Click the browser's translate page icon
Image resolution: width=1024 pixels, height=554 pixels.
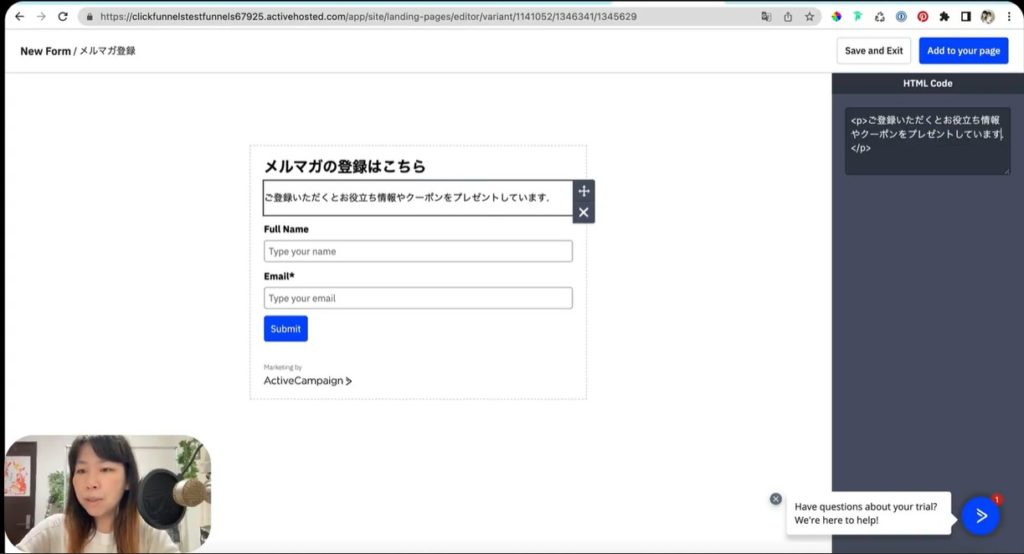pyautogui.click(x=766, y=17)
